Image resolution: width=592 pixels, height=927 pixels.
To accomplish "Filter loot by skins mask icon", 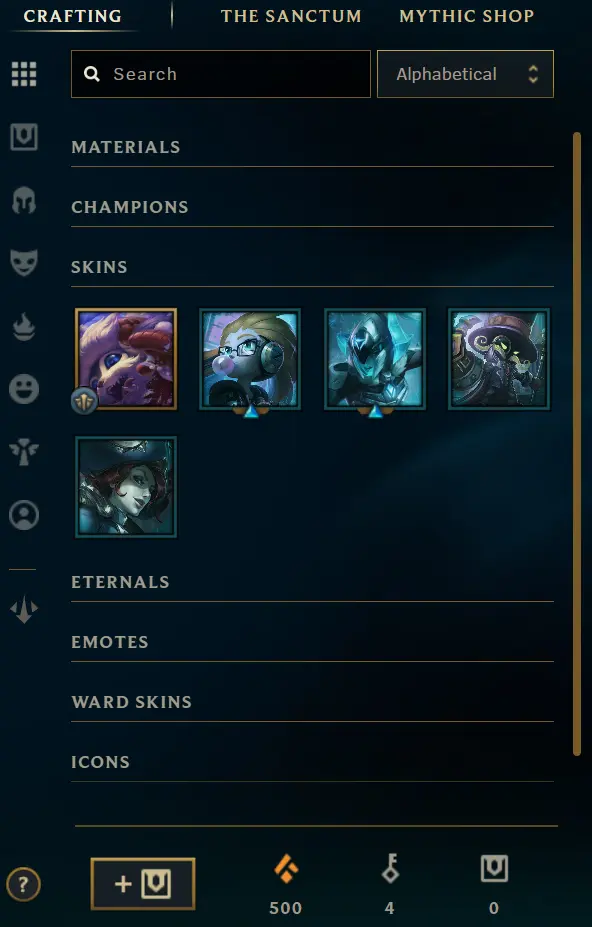I will [24, 262].
